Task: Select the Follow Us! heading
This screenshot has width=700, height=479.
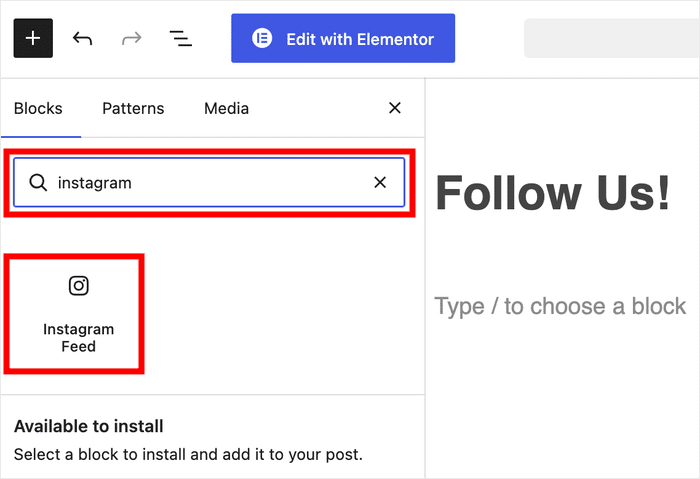Action: coord(553,192)
